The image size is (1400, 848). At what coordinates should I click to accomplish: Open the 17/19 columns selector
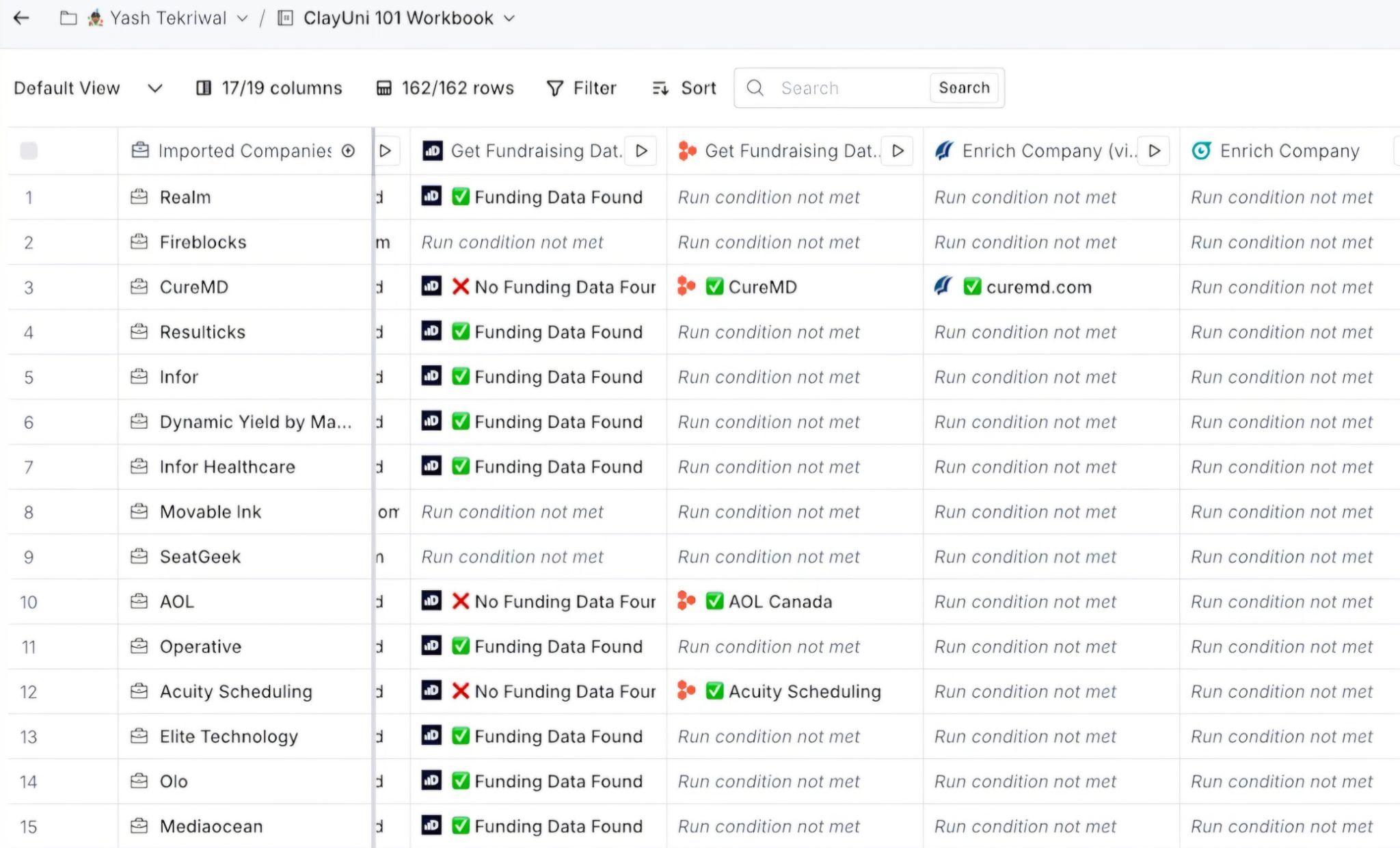tap(269, 88)
